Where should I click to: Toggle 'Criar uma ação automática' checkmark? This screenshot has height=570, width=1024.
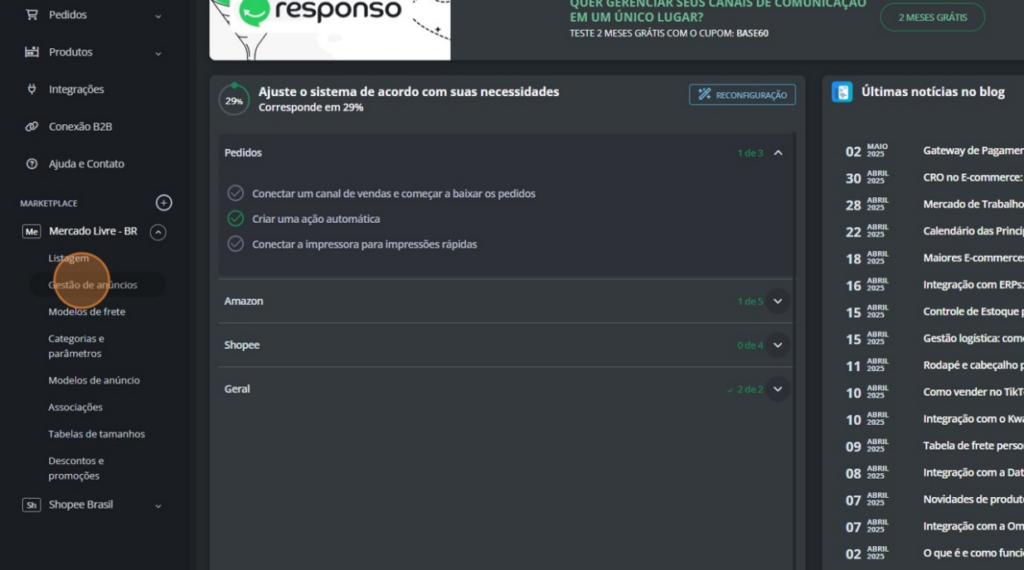(x=236, y=218)
